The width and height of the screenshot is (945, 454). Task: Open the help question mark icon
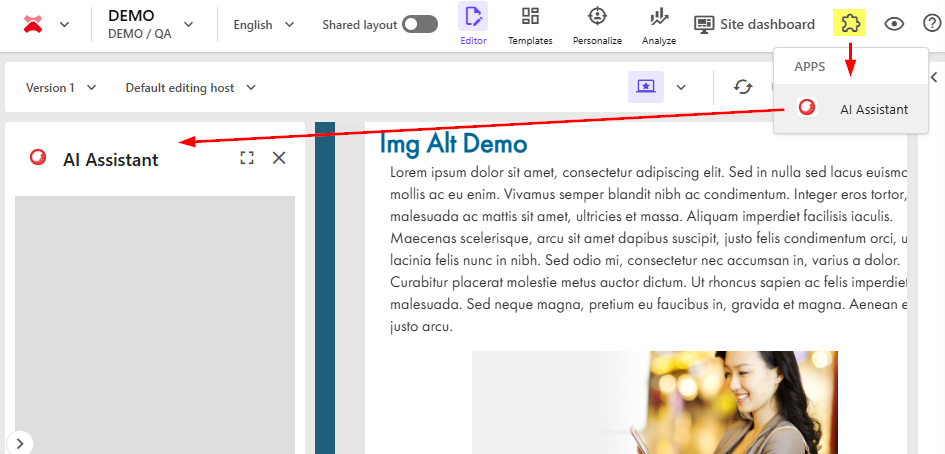click(931, 24)
